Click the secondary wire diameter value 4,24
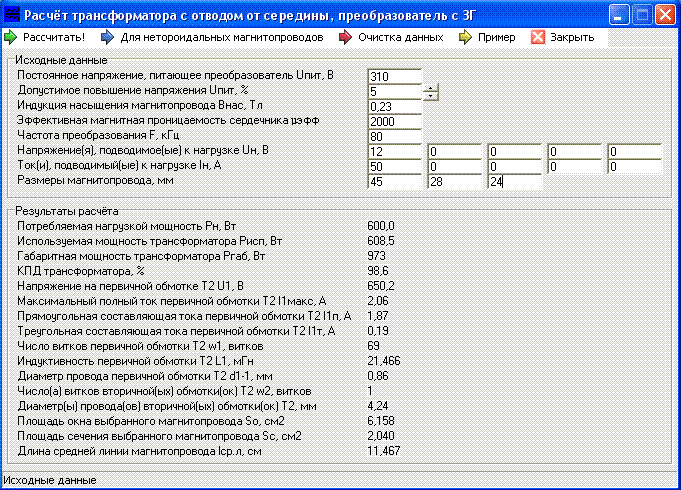Screen dimensions: 681x490 (378, 406)
